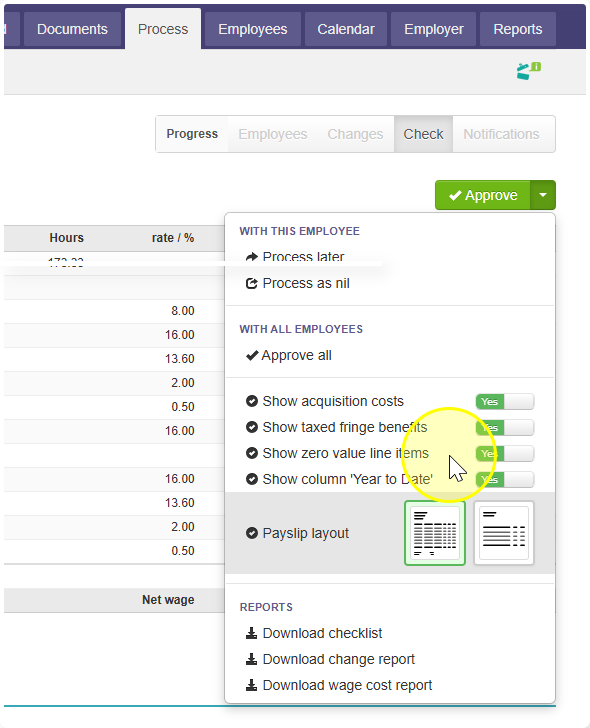This screenshot has height=728, width=590.
Task: Click download icon beside Download change report
Action: (x=251, y=659)
